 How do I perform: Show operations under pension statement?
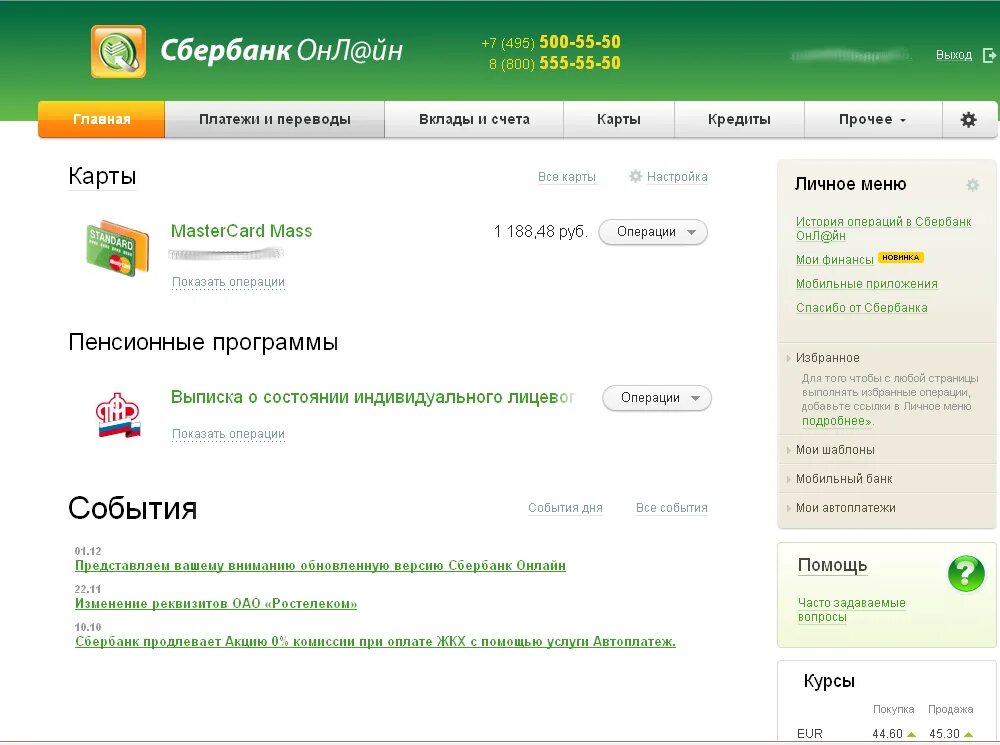pyautogui.click(x=228, y=434)
